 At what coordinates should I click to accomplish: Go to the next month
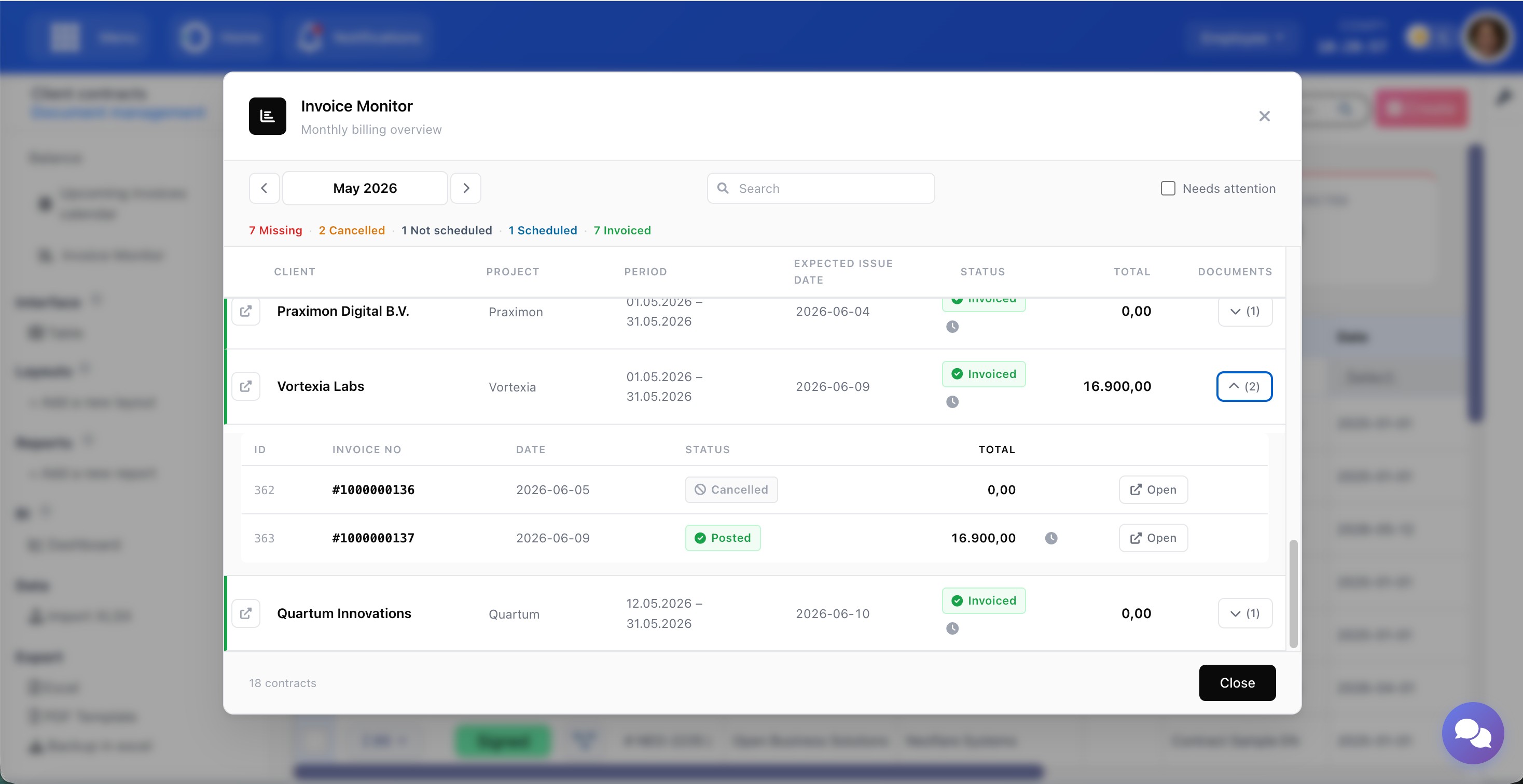[466, 188]
